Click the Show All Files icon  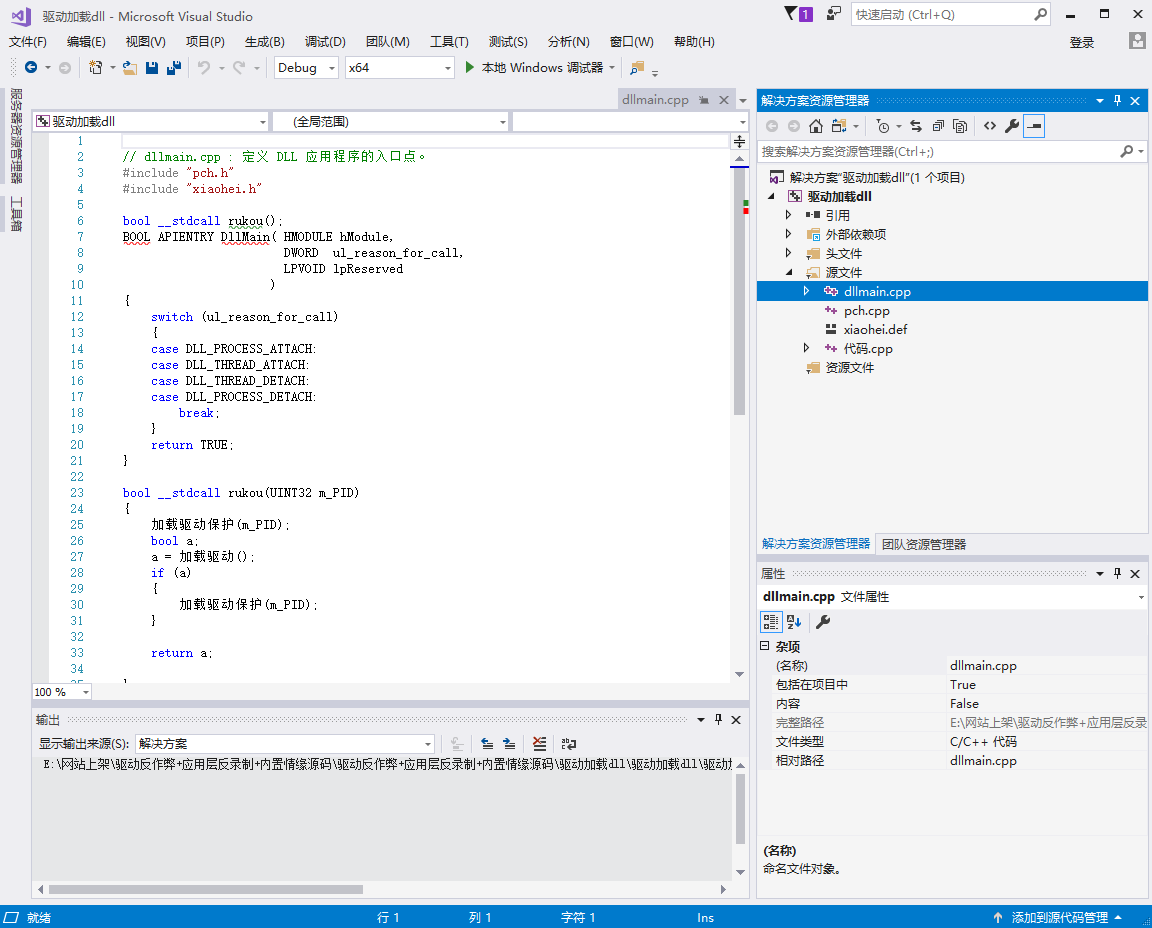click(x=960, y=126)
